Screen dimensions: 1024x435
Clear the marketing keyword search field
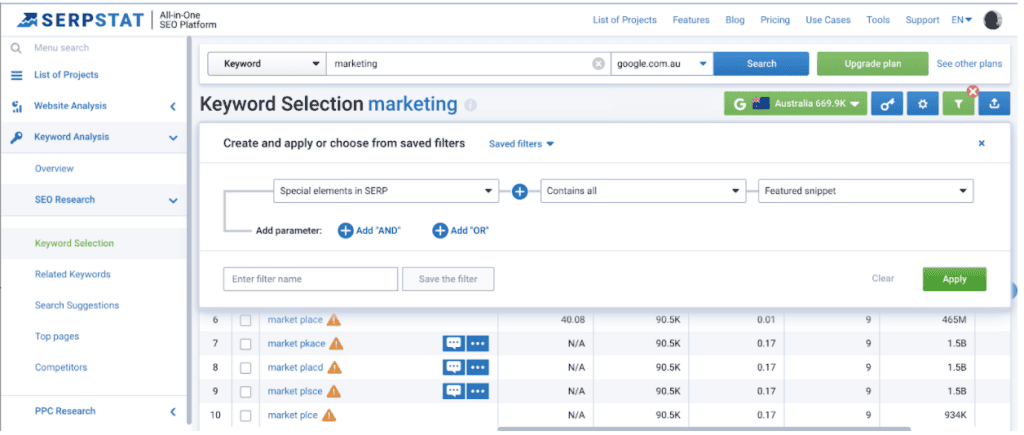pyautogui.click(x=598, y=64)
